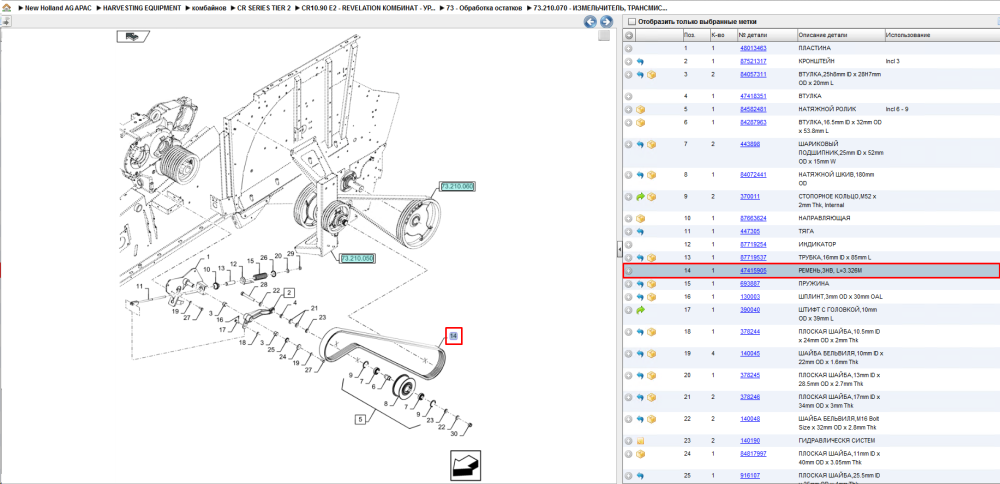The width and height of the screenshot is (1000, 484).
Task: Select description 'РЕМЕНЬ,3НВ, L=3.326М'
Action: click(828, 271)
